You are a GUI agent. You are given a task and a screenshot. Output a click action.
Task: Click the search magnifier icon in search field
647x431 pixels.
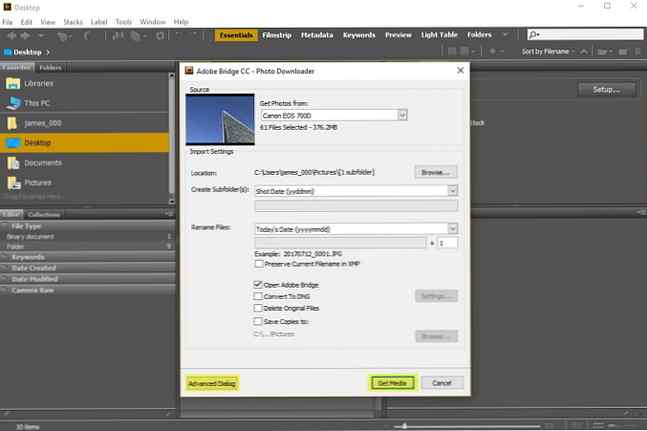coord(534,35)
